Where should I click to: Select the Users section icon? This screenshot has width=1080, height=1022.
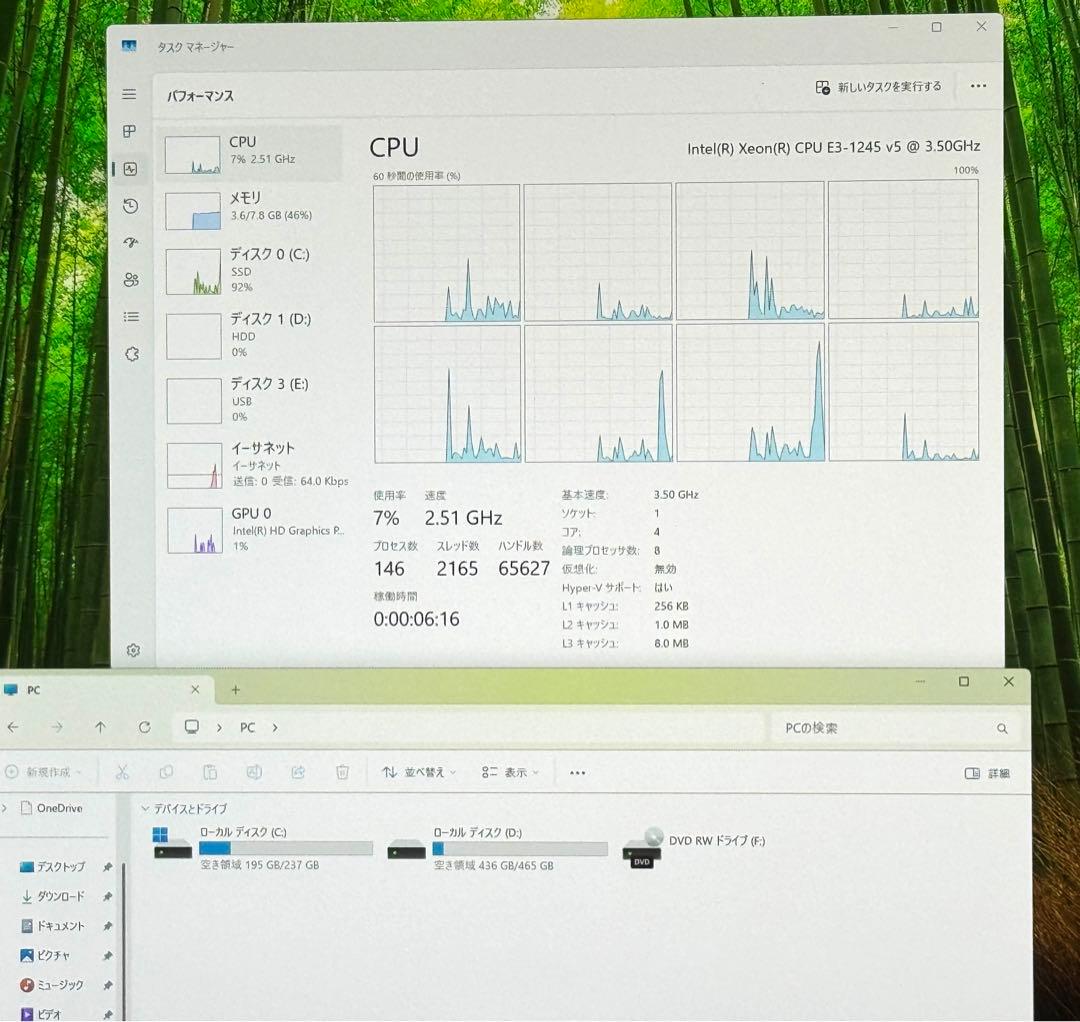[x=130, y=280]
